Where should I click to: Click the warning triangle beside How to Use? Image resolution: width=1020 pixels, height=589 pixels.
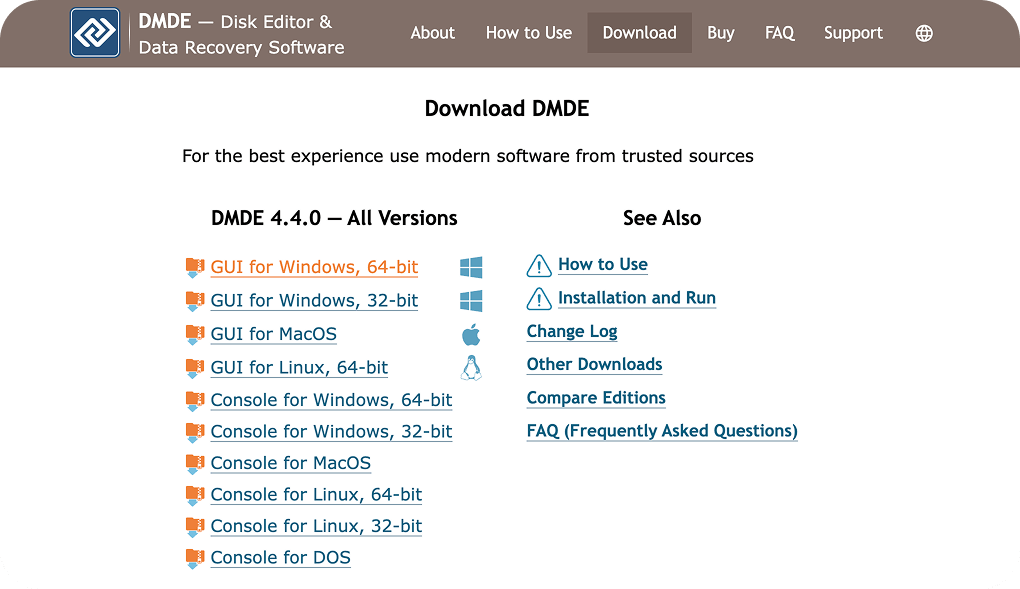(x=538, y=265)
